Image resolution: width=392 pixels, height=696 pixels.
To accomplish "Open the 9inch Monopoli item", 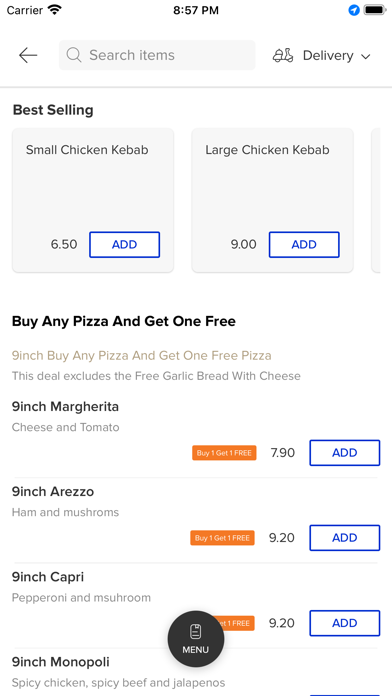I will point(60,662).
